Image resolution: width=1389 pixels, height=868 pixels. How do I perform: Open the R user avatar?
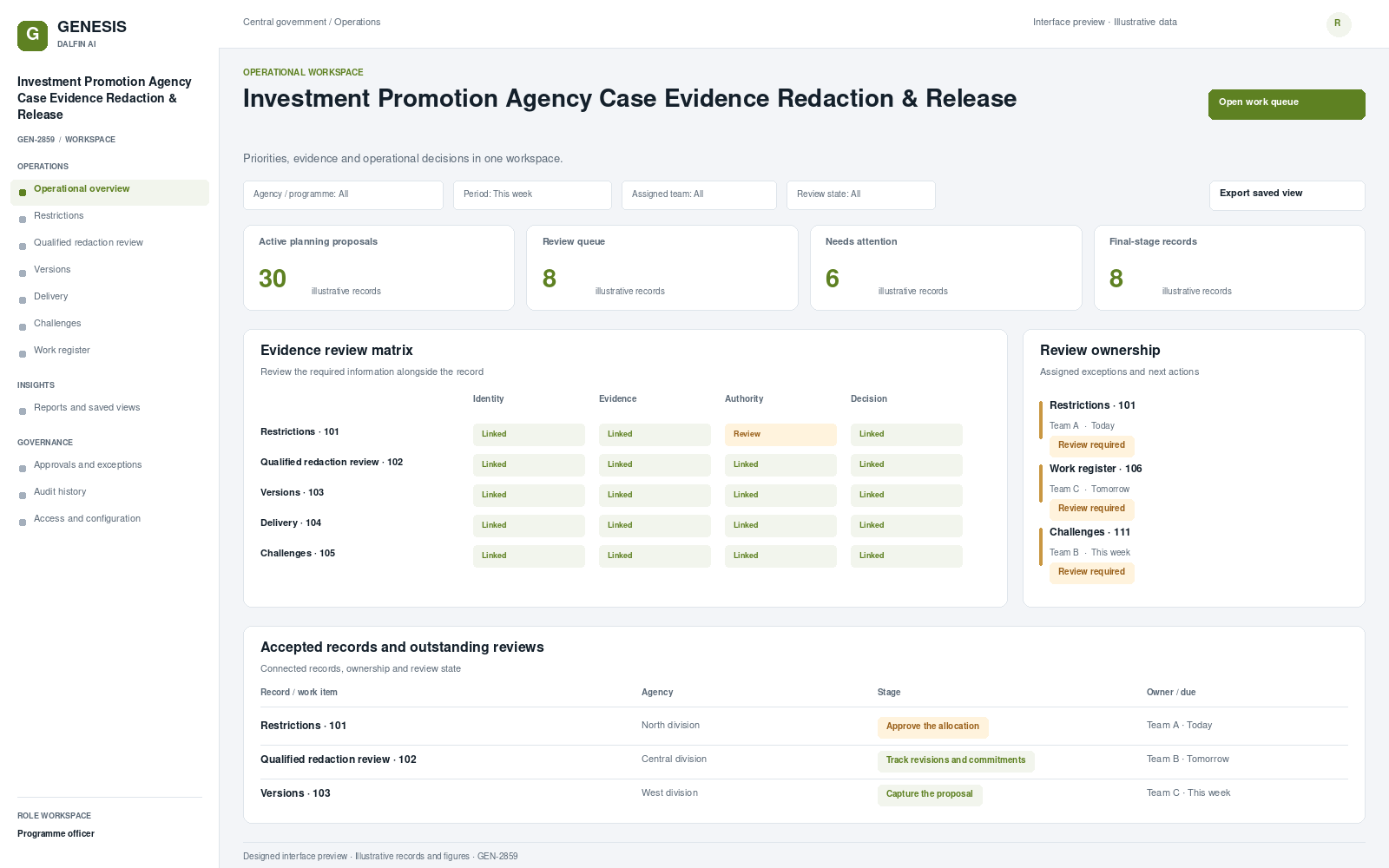(1339, 24)
